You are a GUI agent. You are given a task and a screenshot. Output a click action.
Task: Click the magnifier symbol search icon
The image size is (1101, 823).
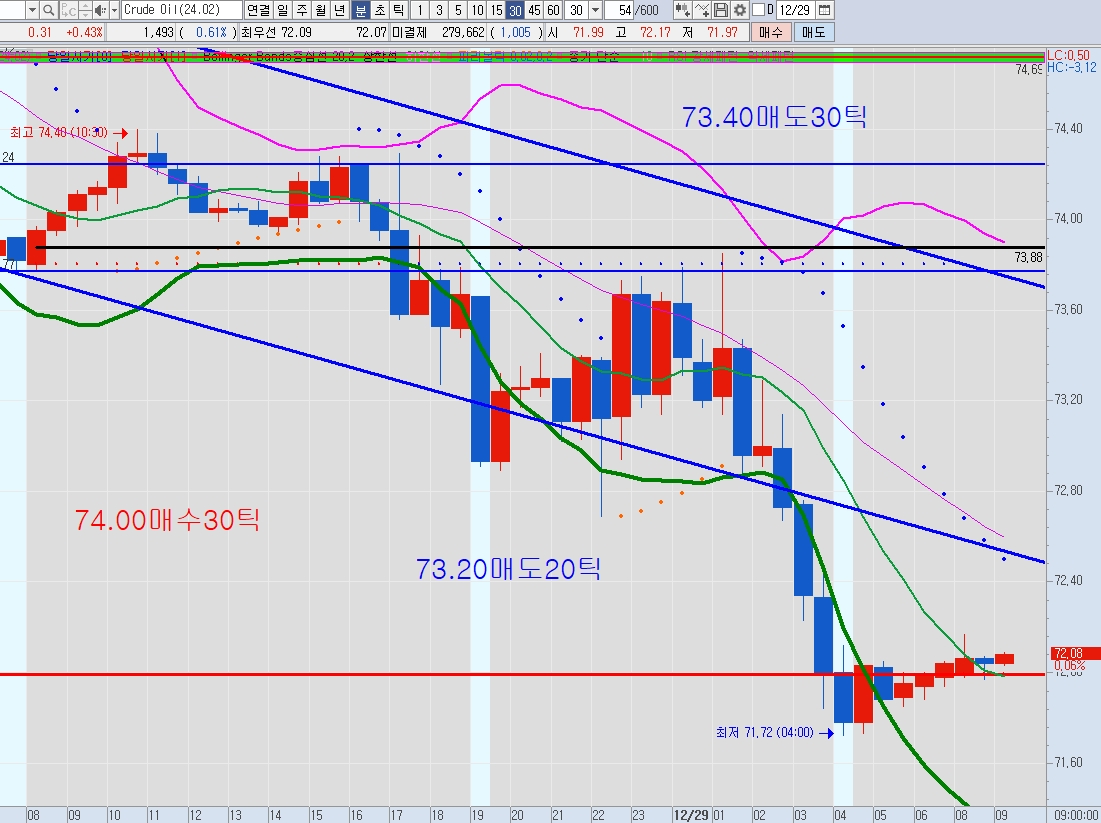pyautogui.click(x=48, y=10)
